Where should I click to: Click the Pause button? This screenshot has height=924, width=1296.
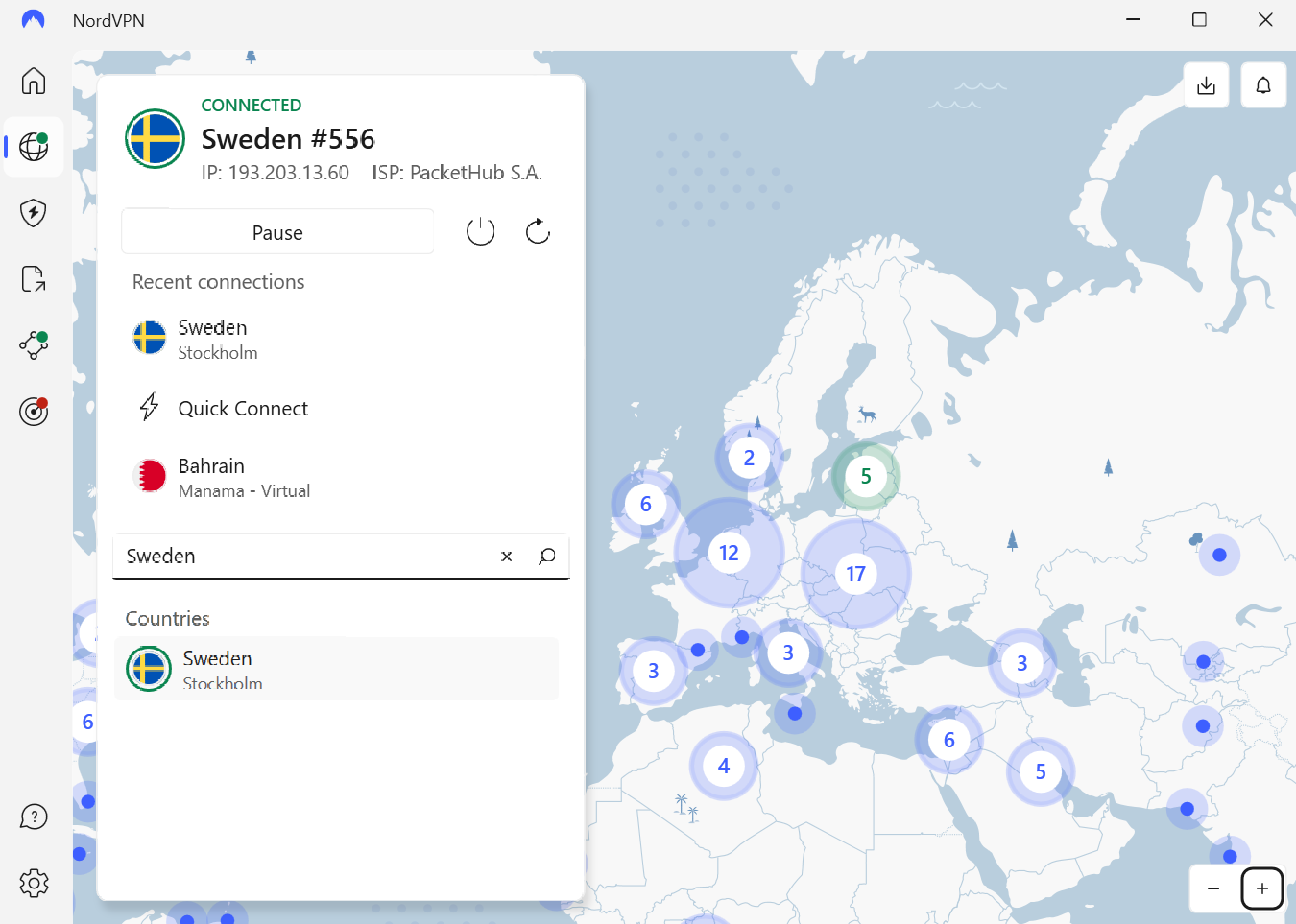277,232
